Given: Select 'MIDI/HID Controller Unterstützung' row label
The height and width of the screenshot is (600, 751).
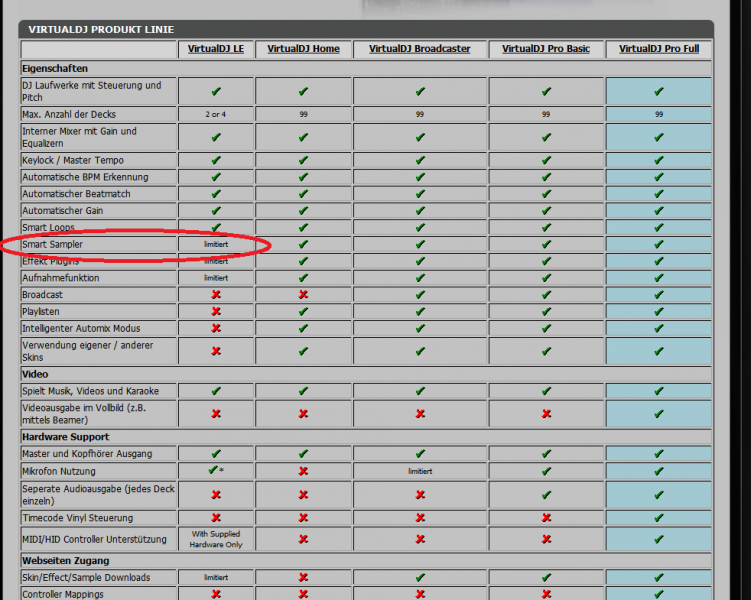Looking at the screenshot, I should click(94, 539).
